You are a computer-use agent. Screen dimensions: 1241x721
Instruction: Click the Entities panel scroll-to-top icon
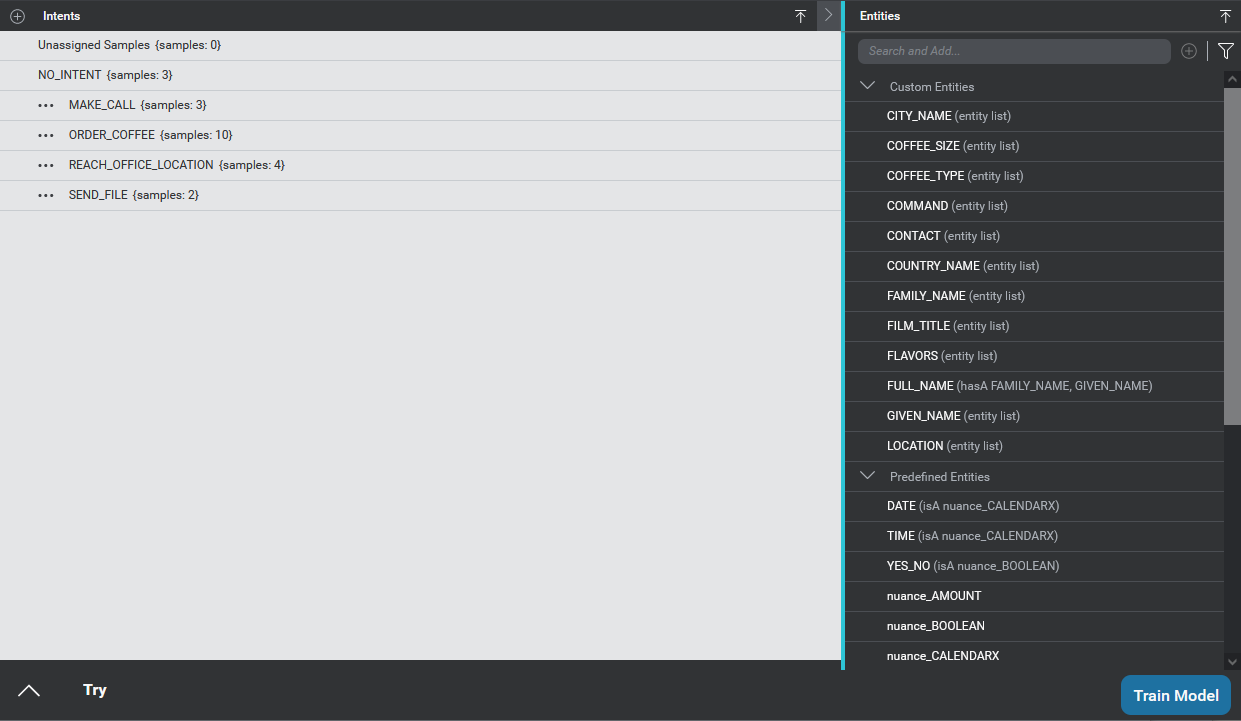pos(1225,16)
